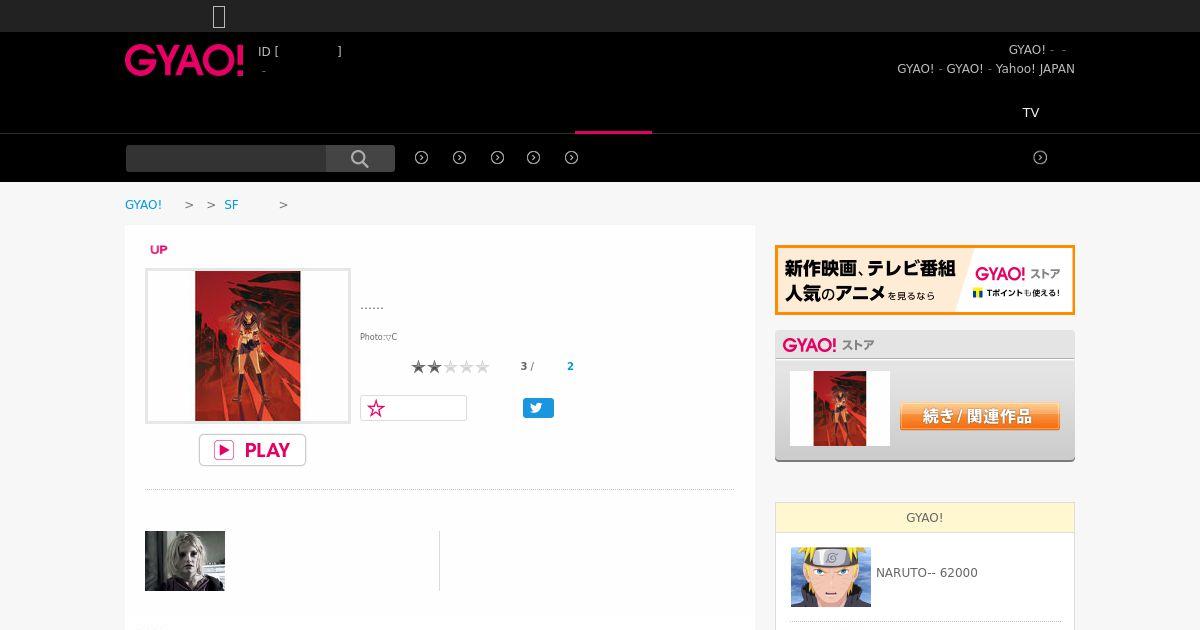Open the blonde woman video thumbnail

pos(185,561)
